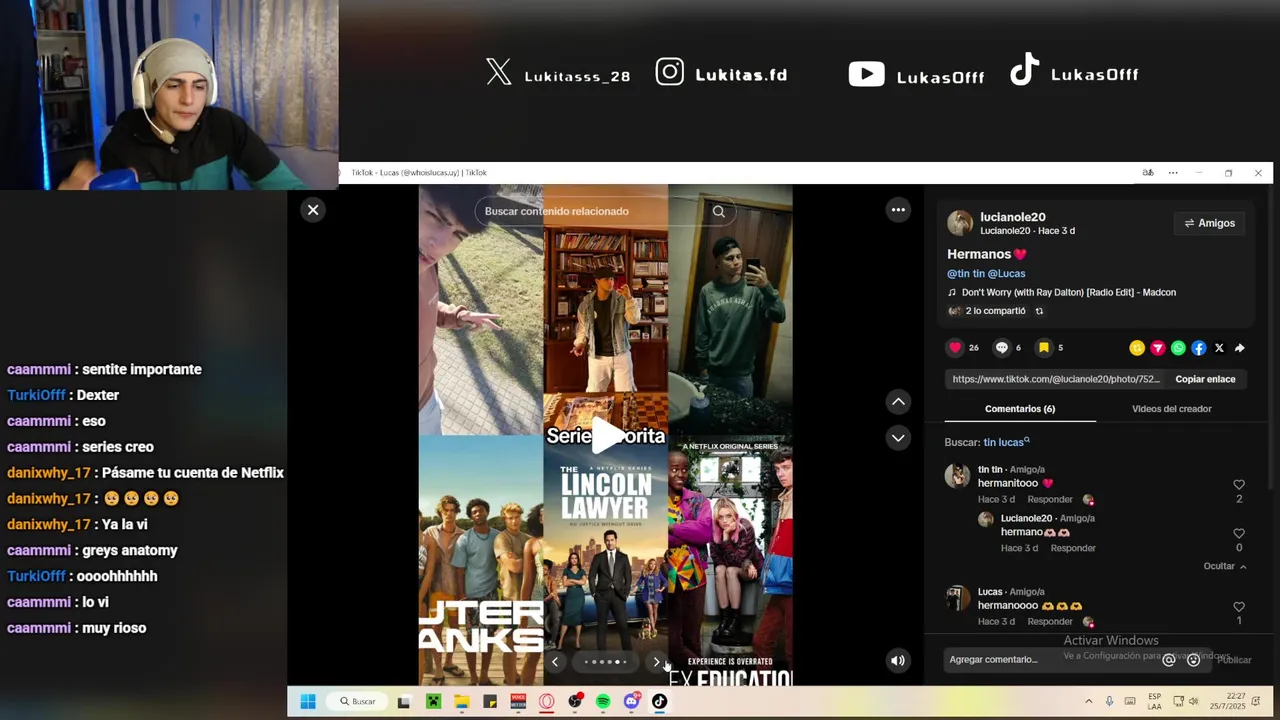
Task: Go to next post with down chevron
Action: pos(898,437)
